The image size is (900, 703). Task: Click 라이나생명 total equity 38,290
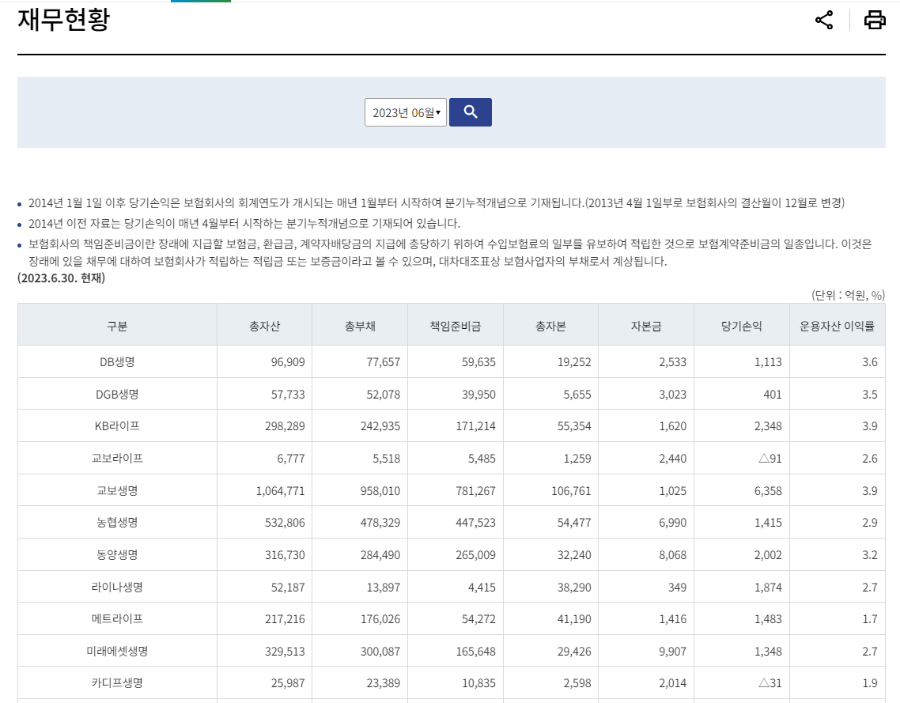tap(574, 587)
